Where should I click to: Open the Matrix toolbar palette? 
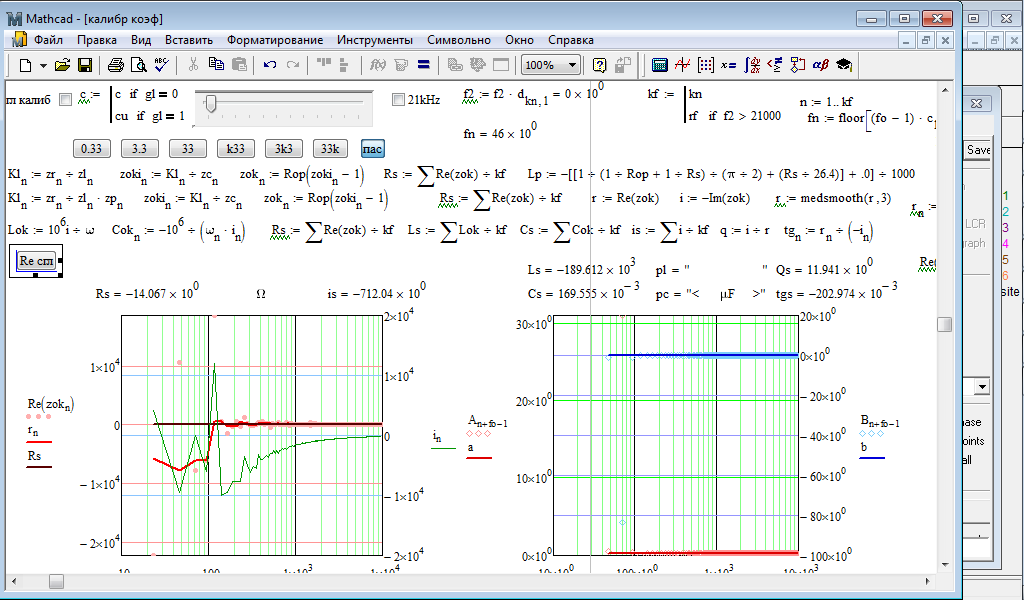tap(706, 65)
